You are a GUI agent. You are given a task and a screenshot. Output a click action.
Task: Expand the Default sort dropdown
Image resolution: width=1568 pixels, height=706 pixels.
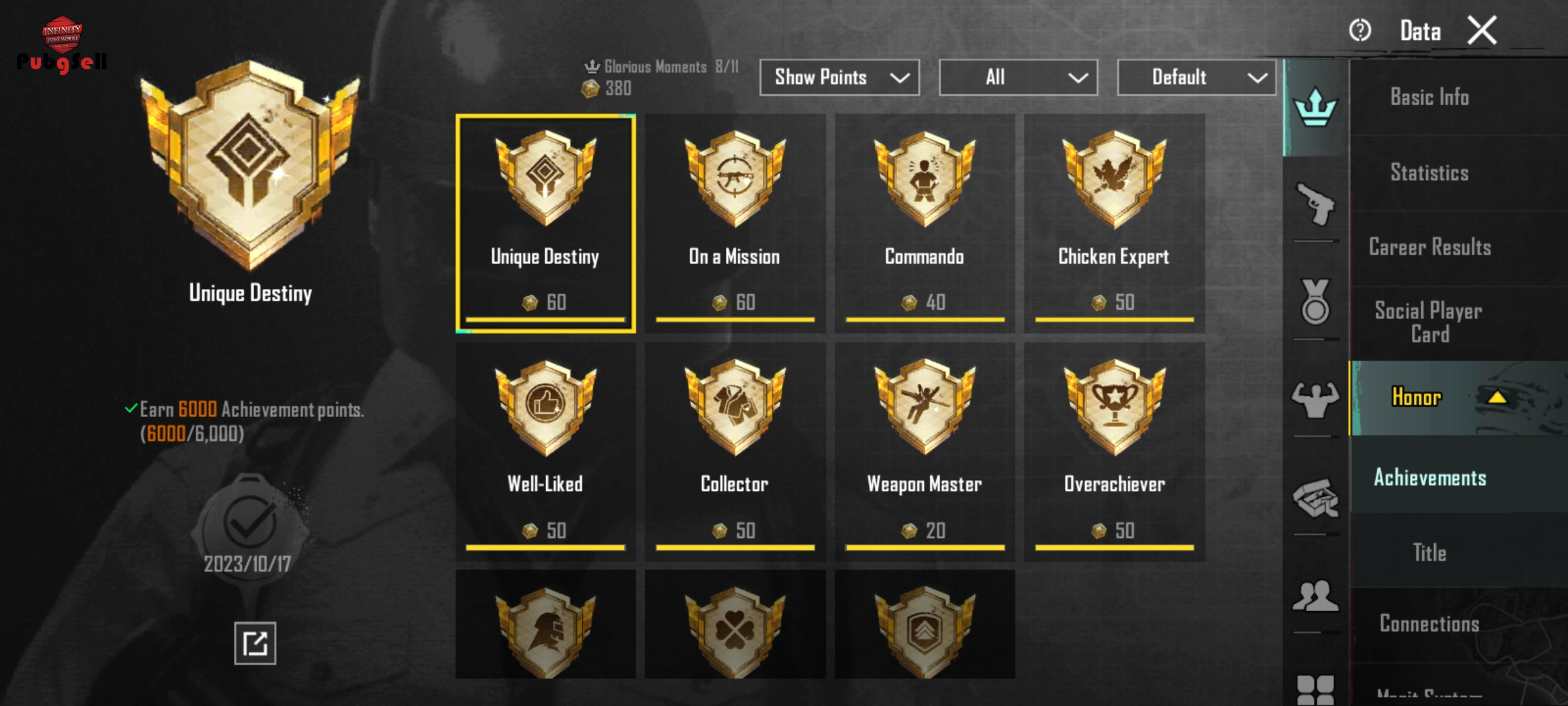coord(1197,77)
